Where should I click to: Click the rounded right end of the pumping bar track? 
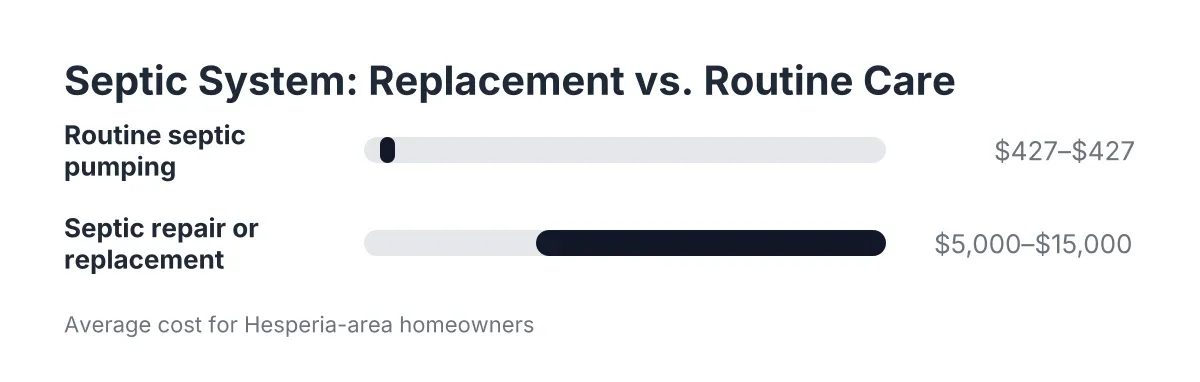pyautogui.click(x=876, y=150)
